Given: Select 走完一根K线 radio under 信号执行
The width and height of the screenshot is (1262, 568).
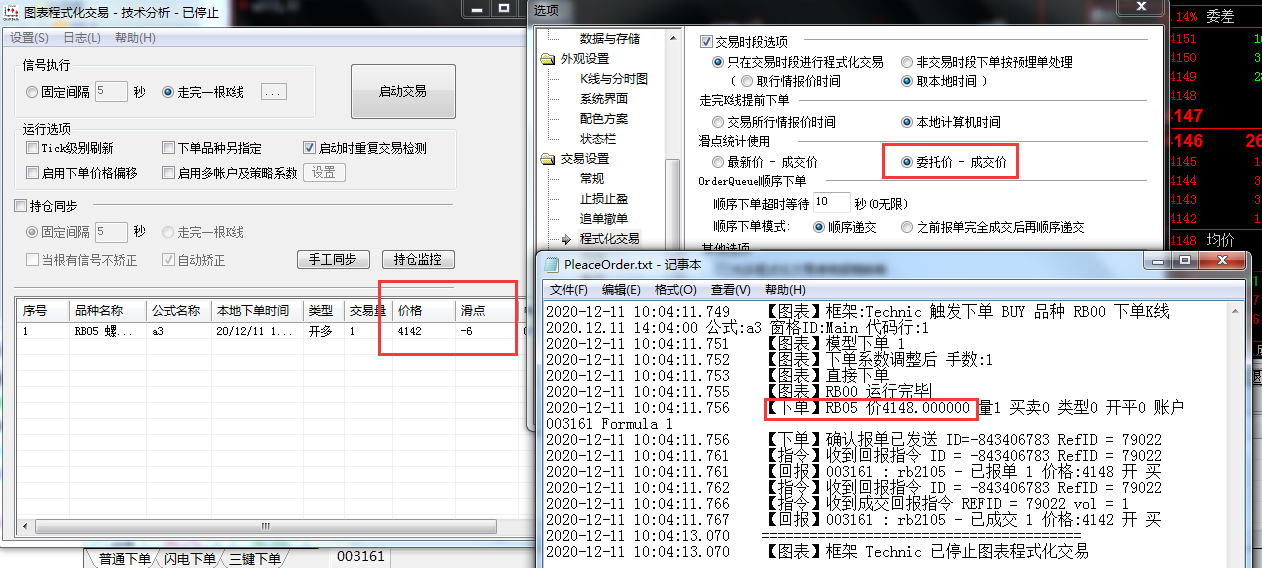Looking at the screenshot, I should 168,92.
